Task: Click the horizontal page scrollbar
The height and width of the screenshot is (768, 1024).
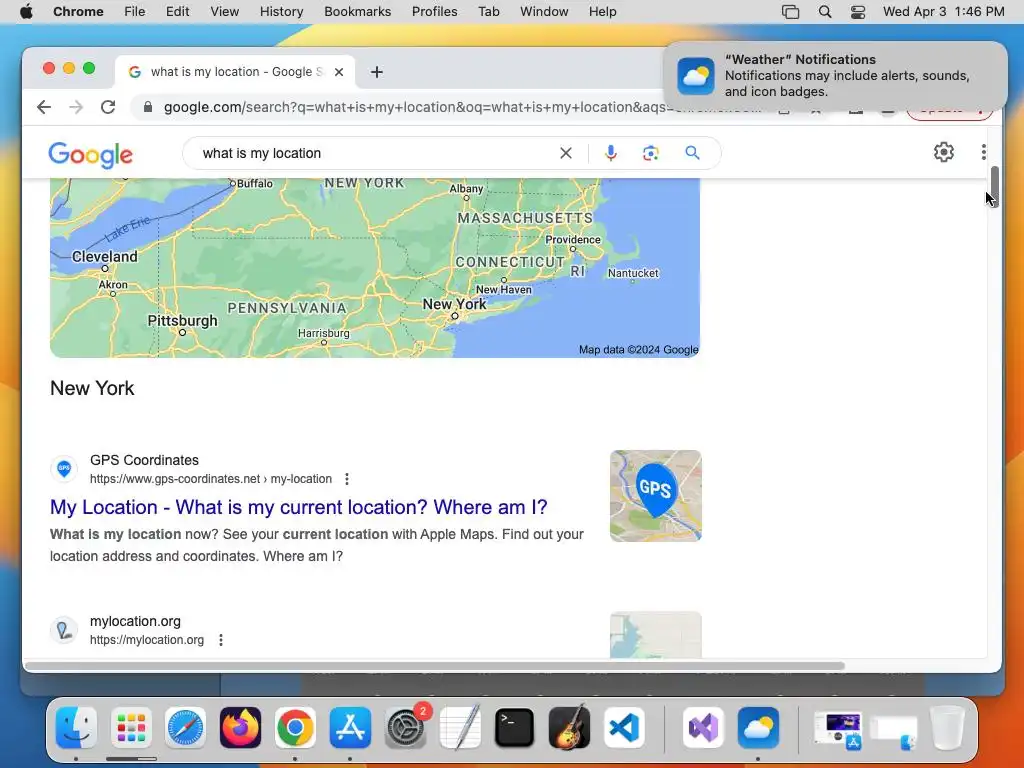Action: [434, 666]
